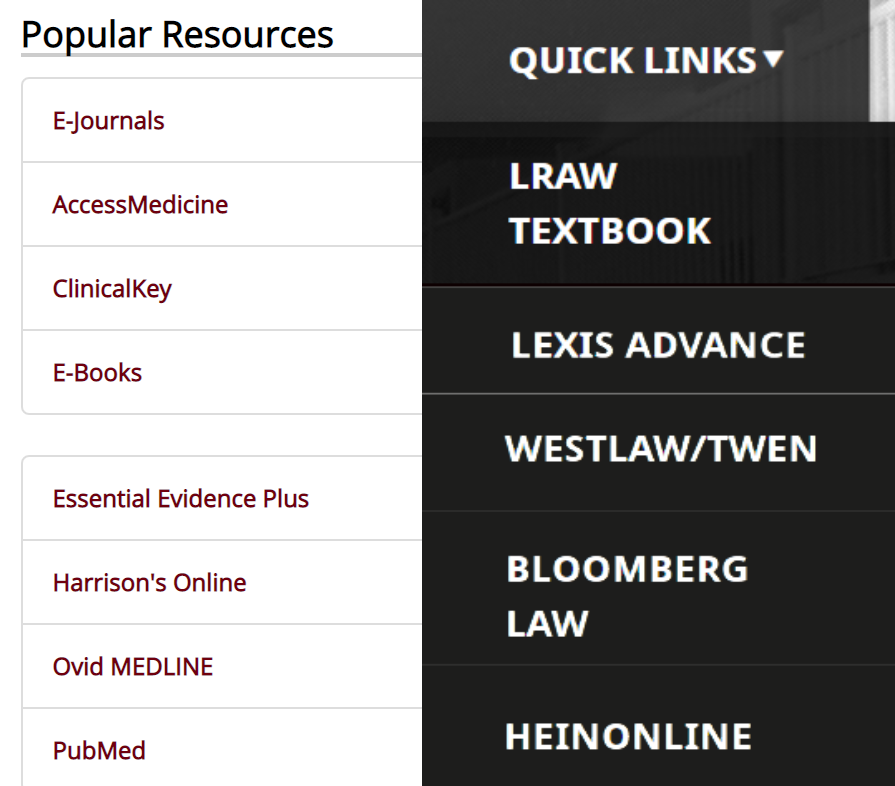Click the Popular Resources heading
The width and height of the screenshot is (895, 786).
coord(177,35)
